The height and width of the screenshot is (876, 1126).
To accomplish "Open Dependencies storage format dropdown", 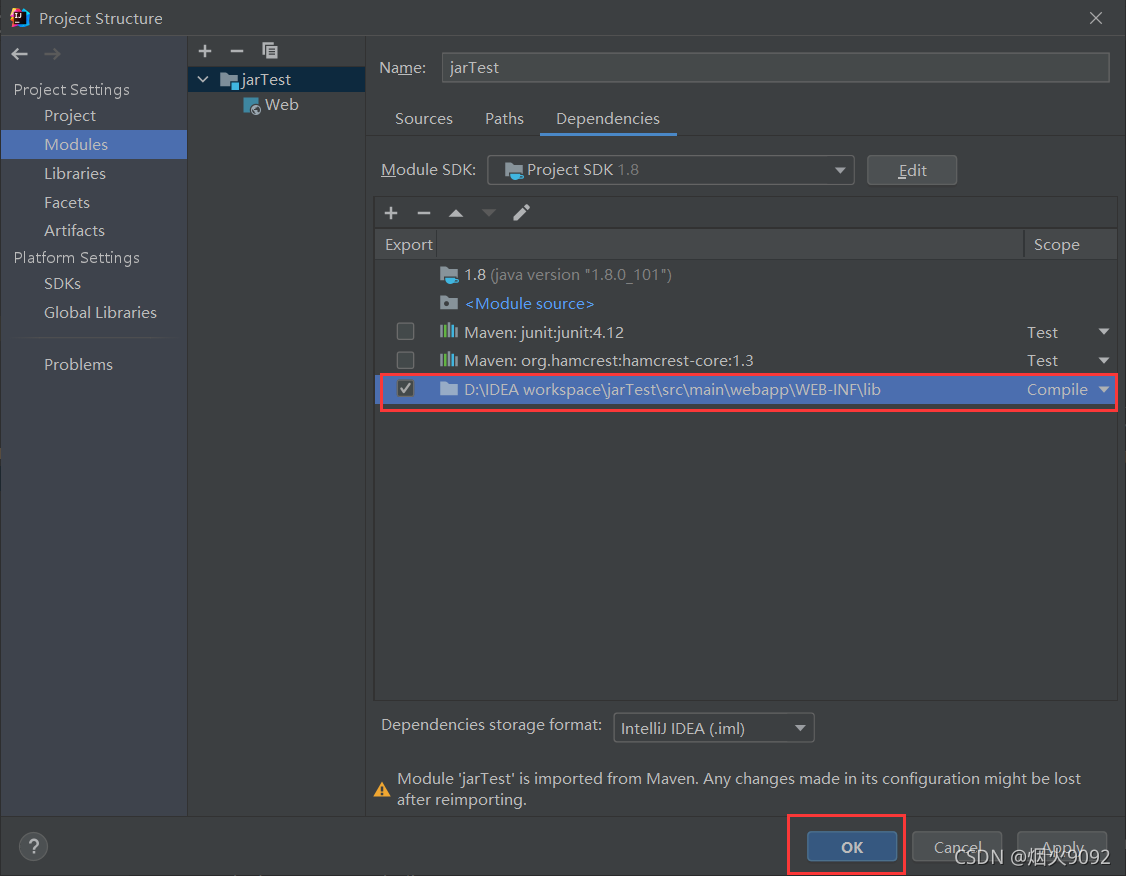I will (x=714, y=728).
